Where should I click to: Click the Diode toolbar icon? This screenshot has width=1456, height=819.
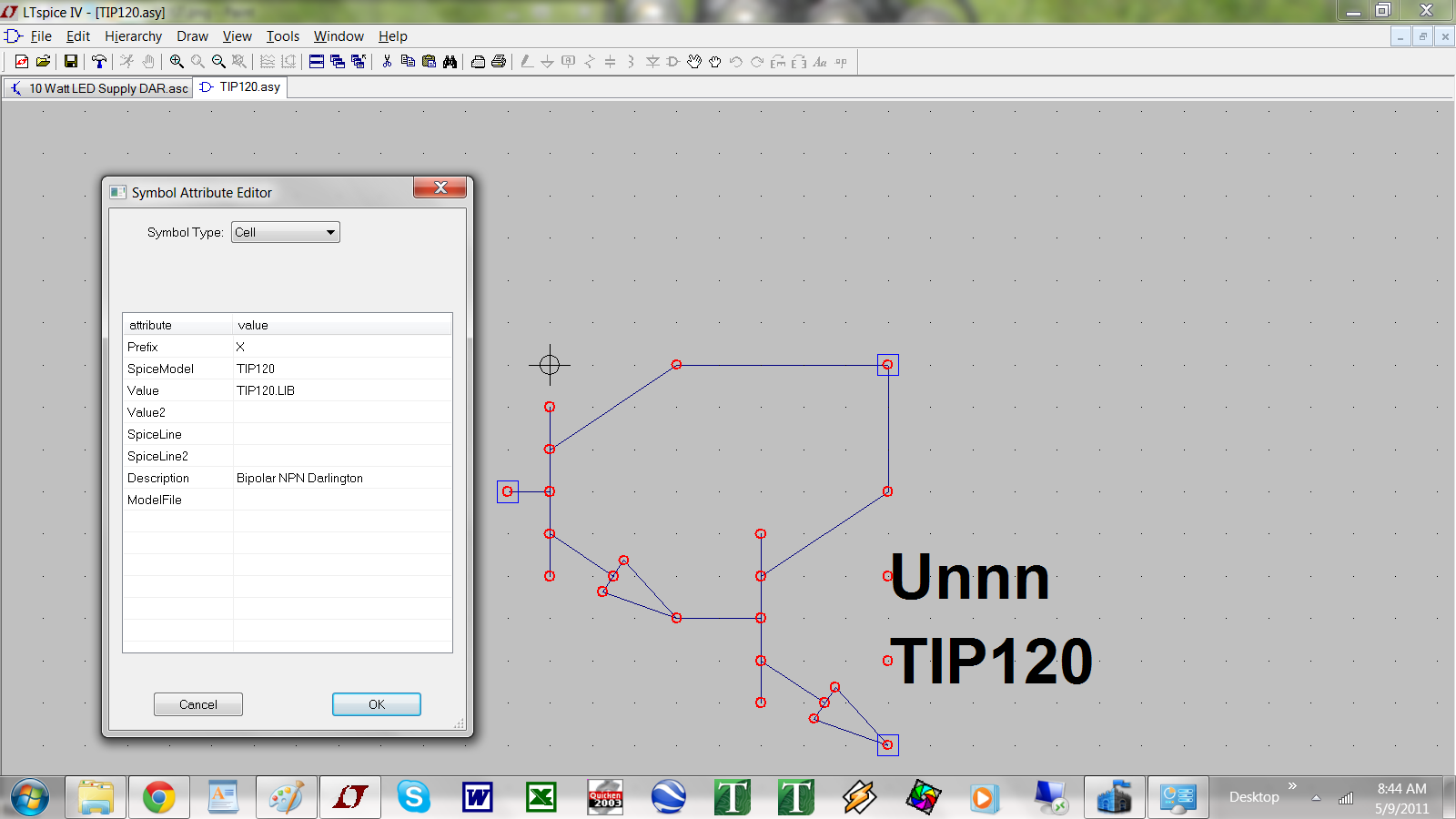[x=652, y=61]
